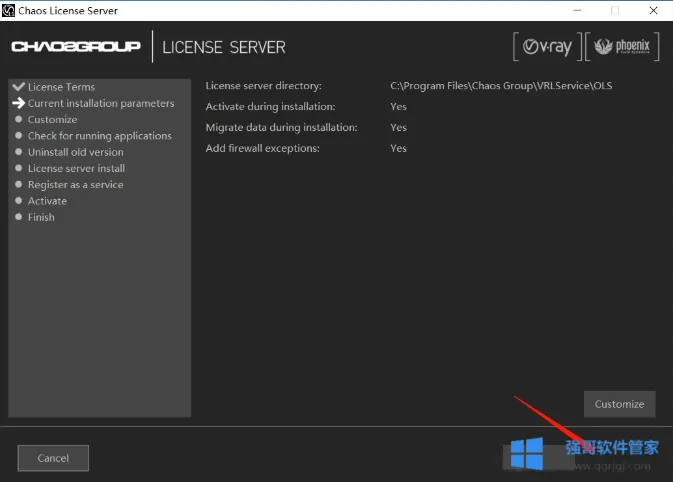Click the Chaos License Server title icon
The image size is (673, 482).
point(8,10)
